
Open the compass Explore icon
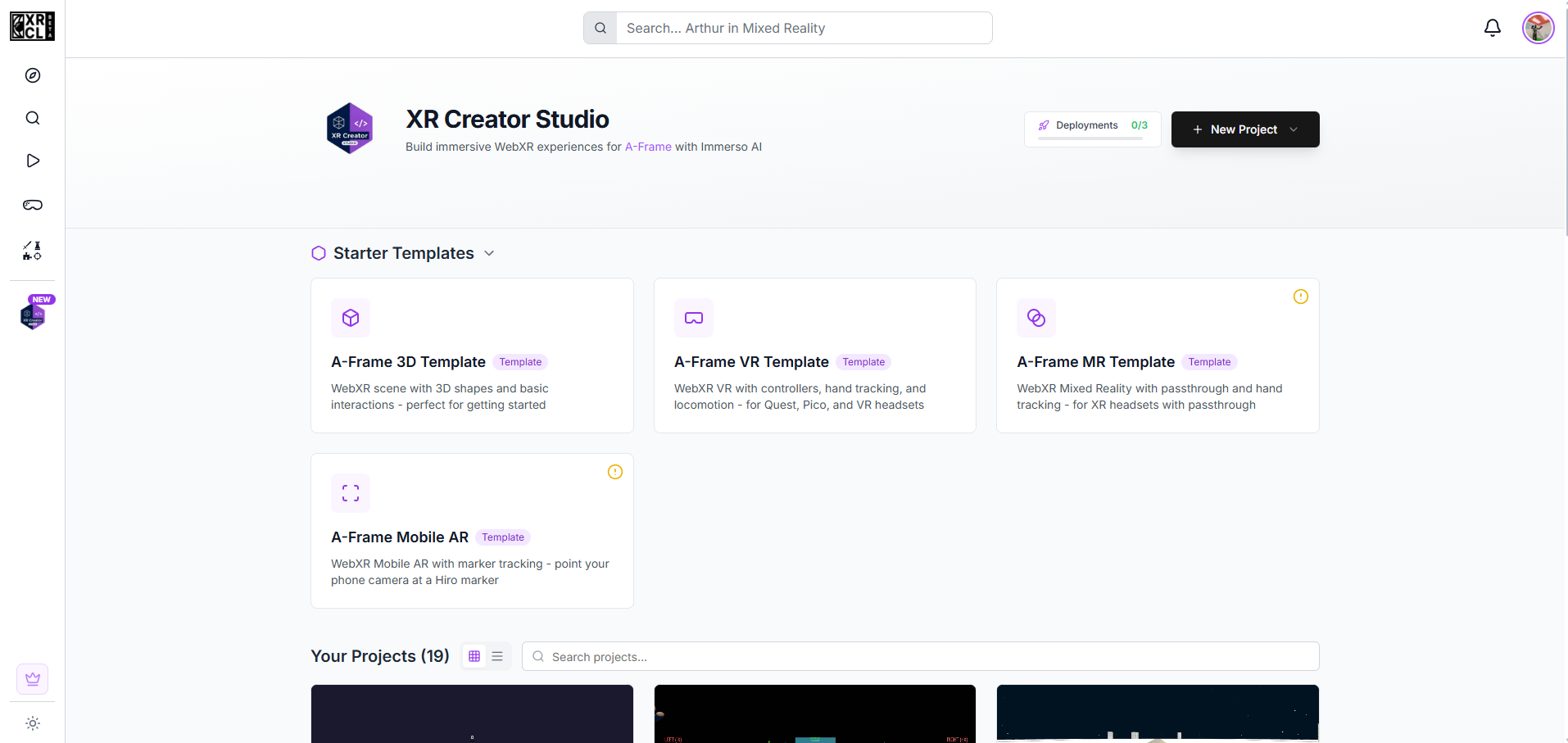(33, 75)
